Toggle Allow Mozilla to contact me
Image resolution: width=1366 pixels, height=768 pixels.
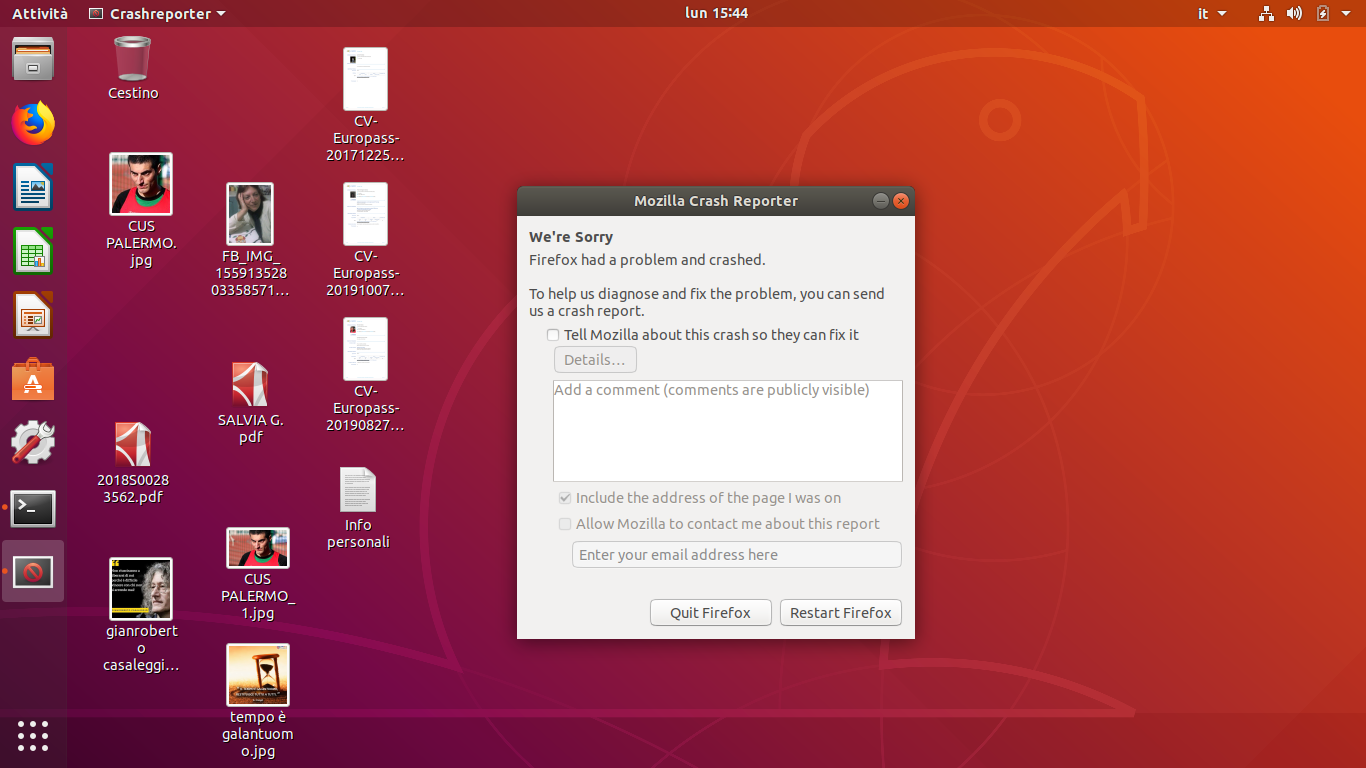click(565, 524)
